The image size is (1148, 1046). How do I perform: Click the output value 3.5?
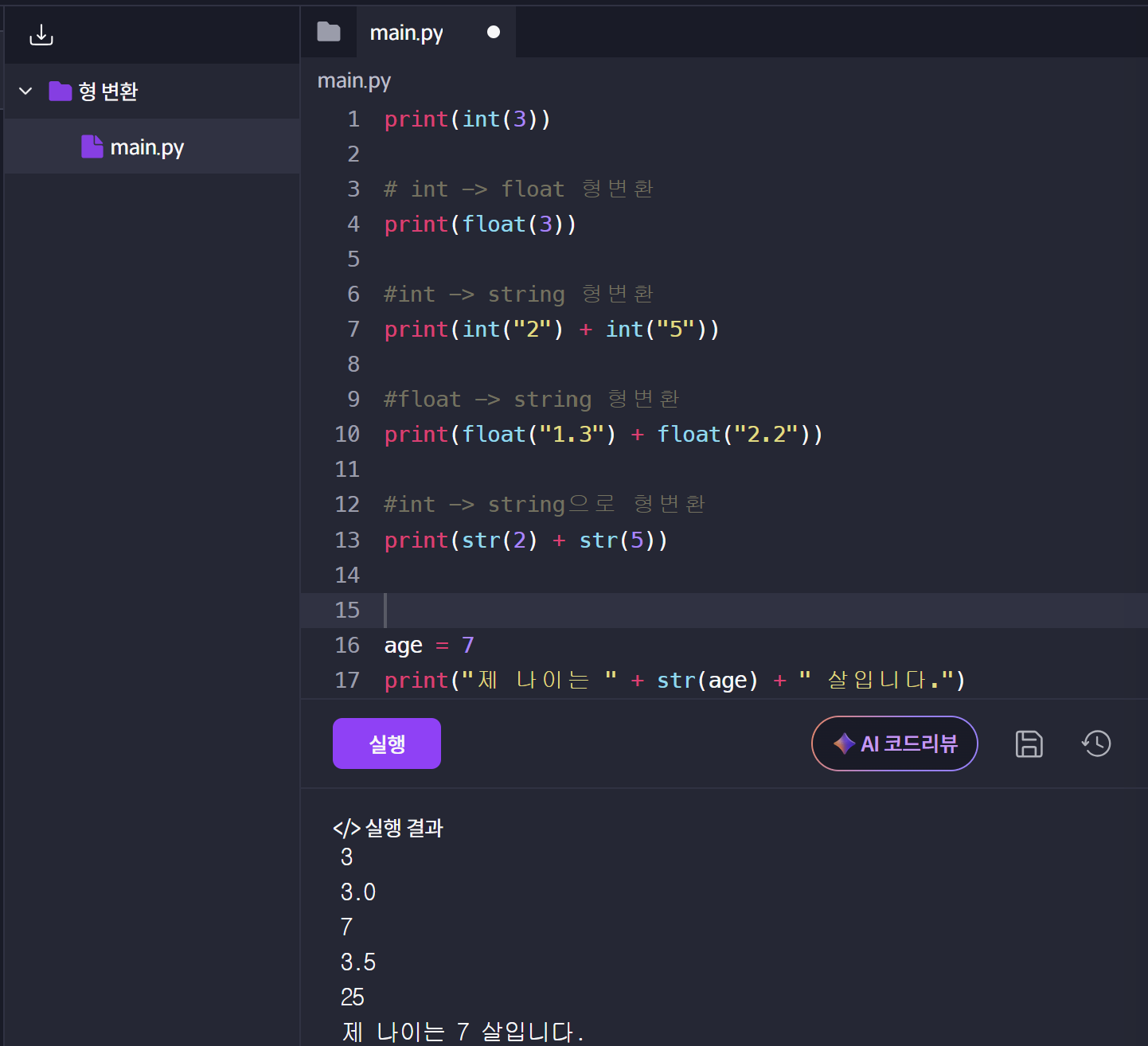click(358, 962)
